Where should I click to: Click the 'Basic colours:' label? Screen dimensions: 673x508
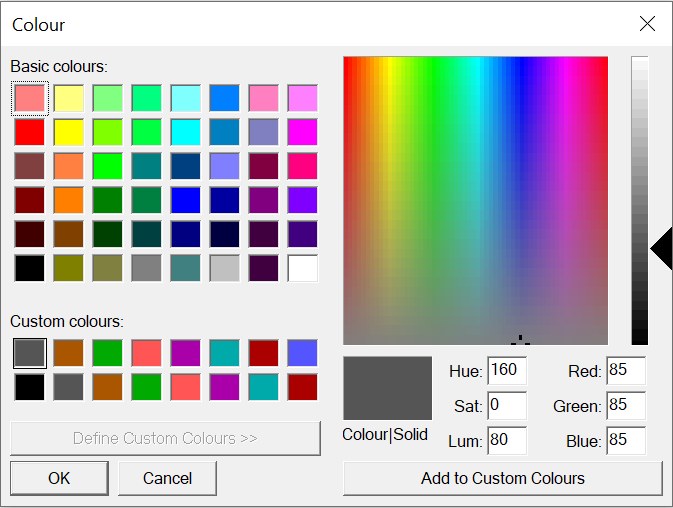tap(59, 67)
